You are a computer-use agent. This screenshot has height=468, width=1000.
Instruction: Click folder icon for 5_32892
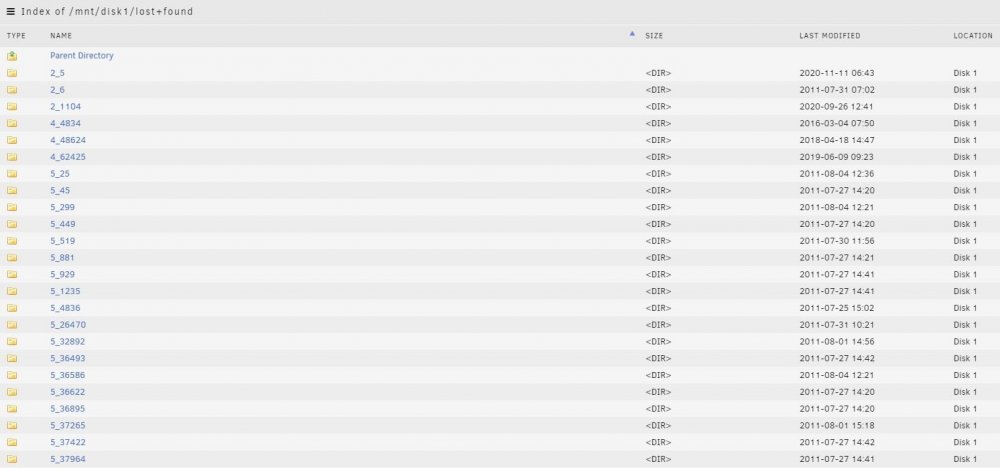pos(12,342)
